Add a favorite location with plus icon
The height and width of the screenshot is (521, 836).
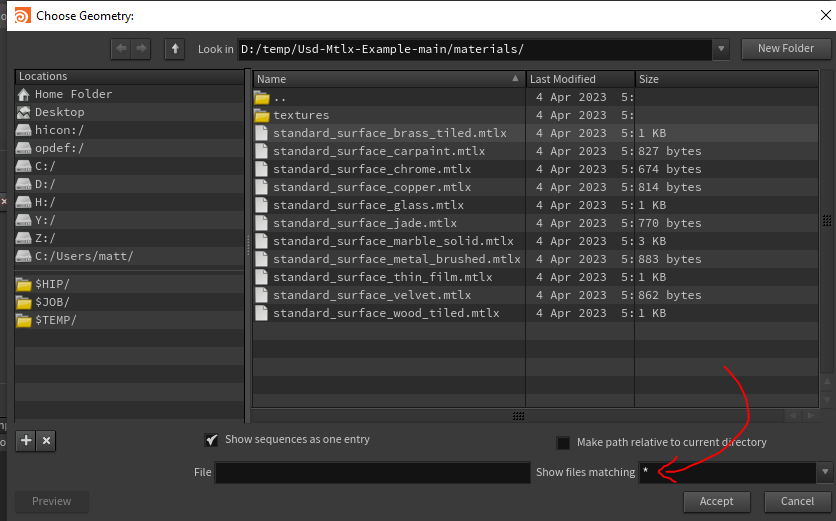26,440
